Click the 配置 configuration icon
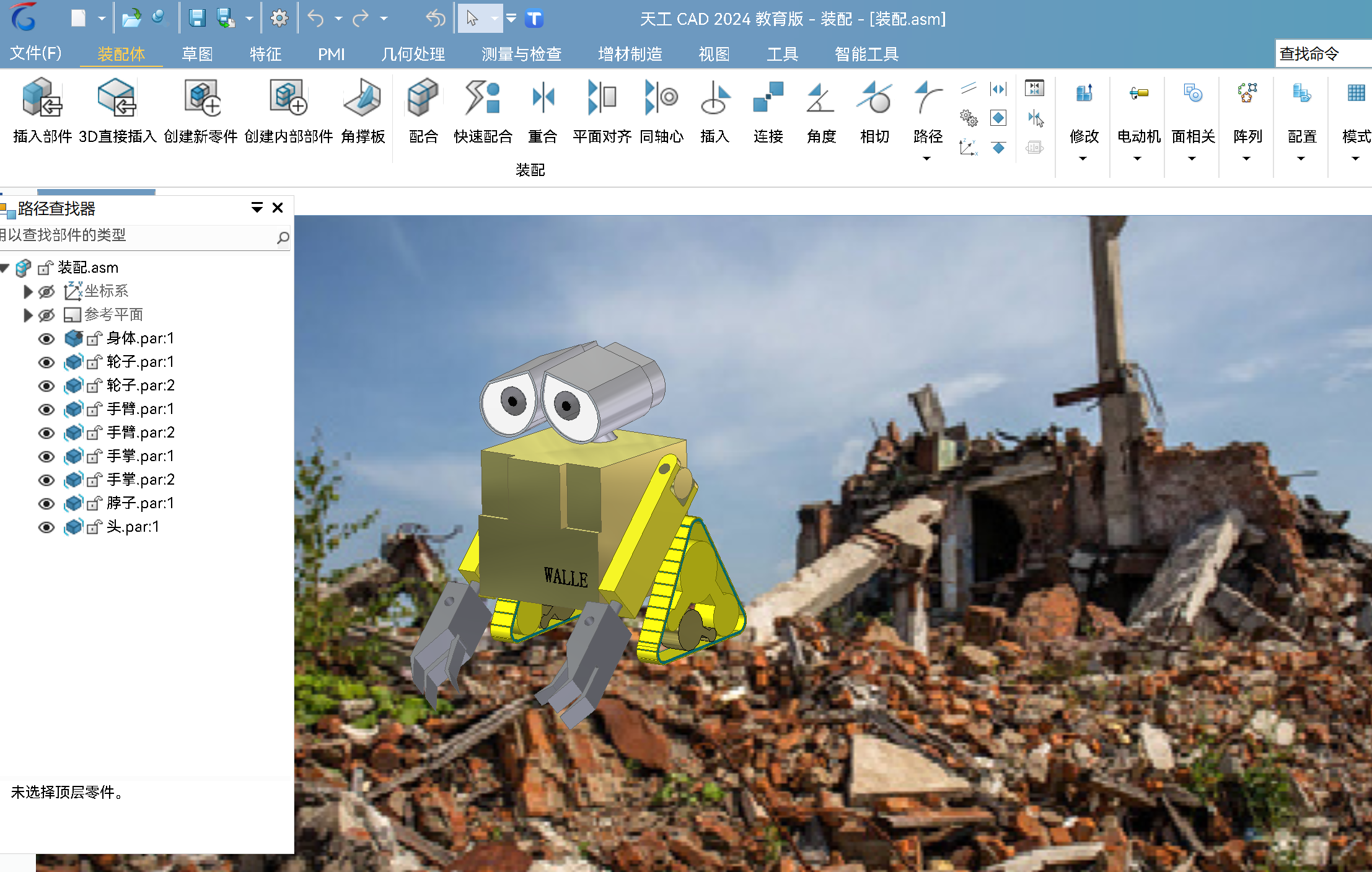 tap(1302, 94)
